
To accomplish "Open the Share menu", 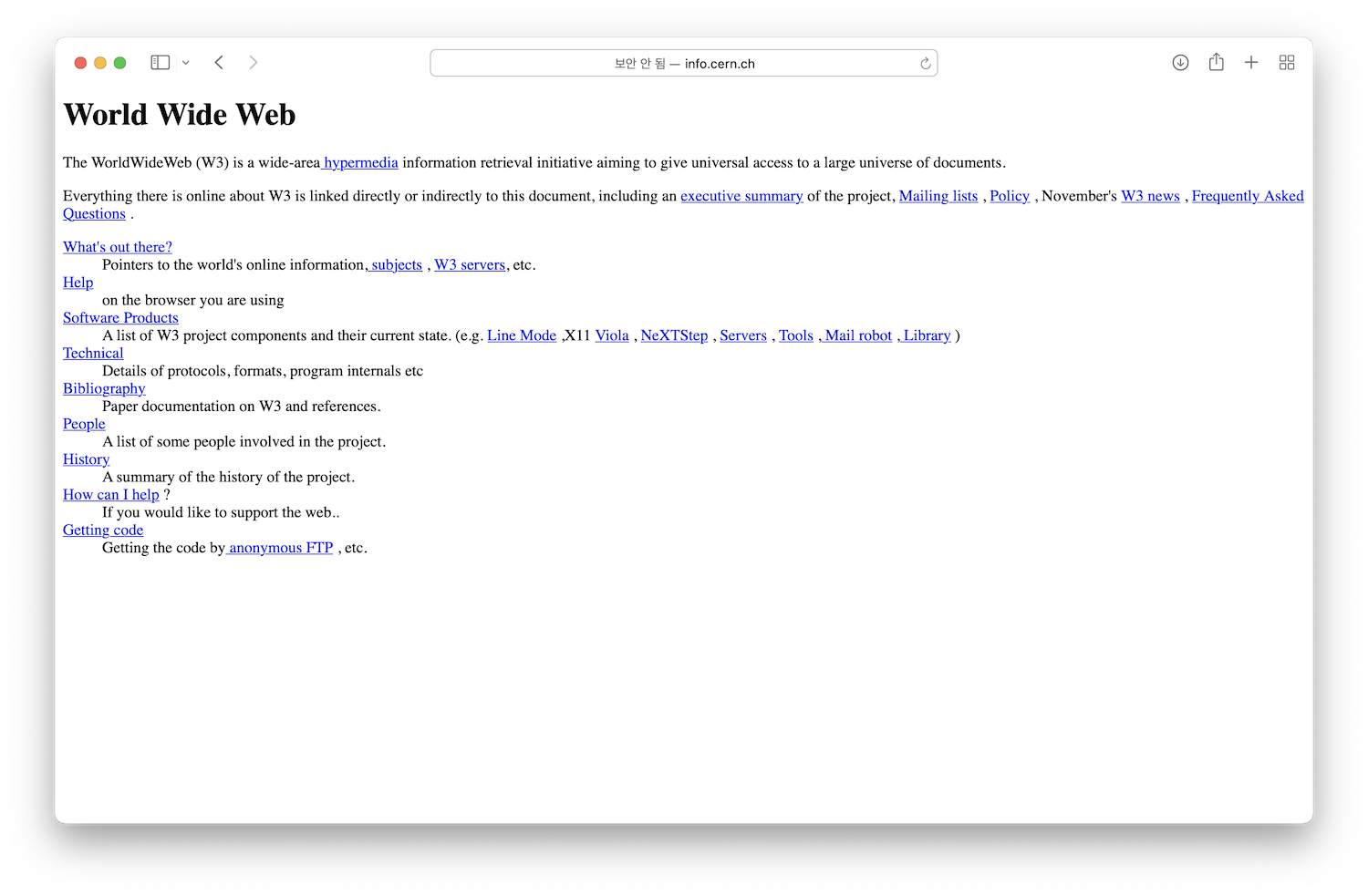I will 1216,63.
